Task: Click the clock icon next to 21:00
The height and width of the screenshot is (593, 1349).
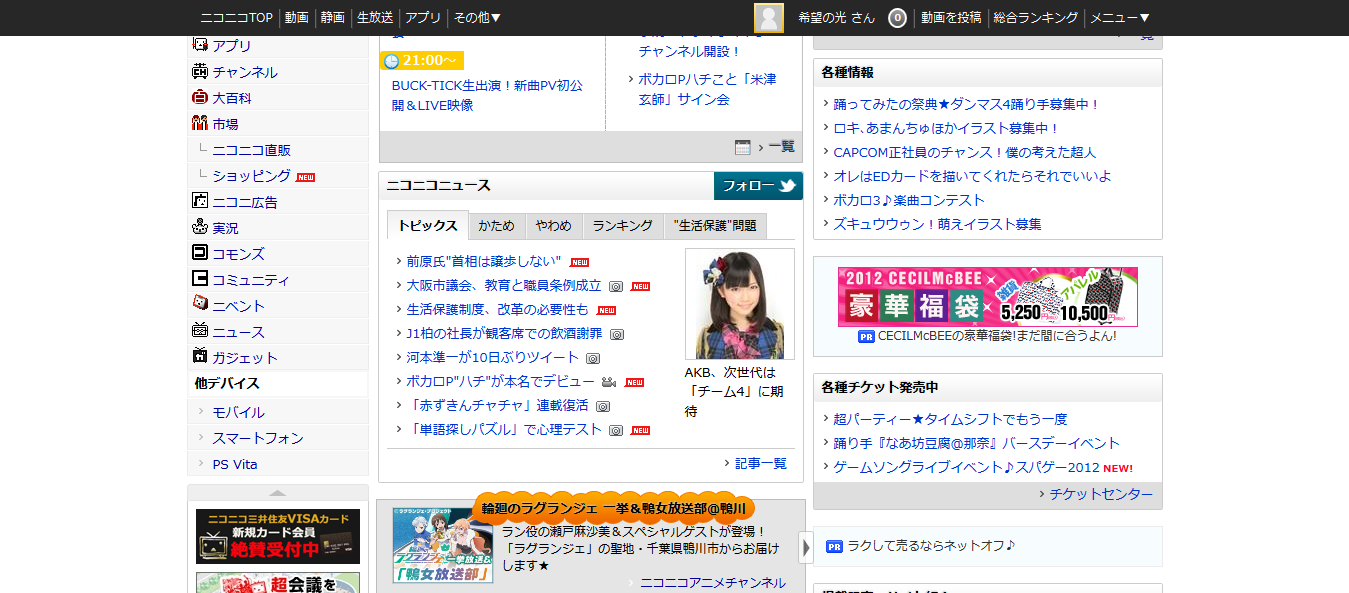Action: coord(391,61)
